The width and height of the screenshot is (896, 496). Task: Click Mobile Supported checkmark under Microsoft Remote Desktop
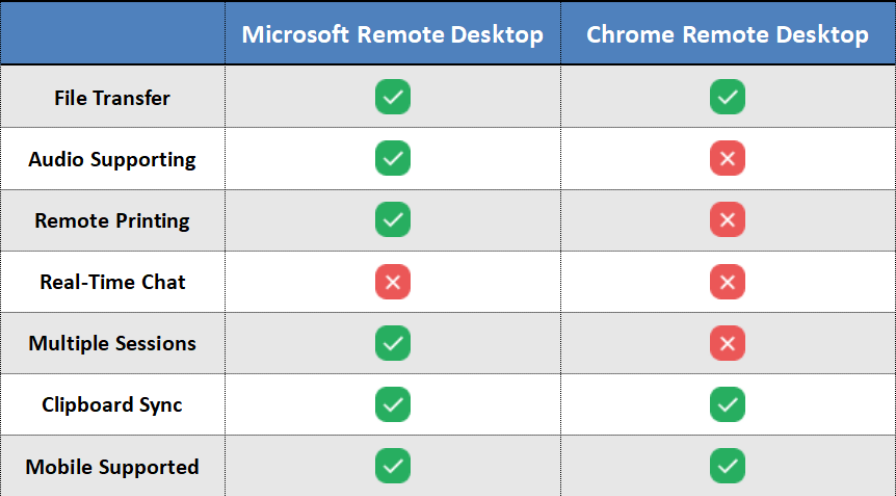(x=393, y=466)
